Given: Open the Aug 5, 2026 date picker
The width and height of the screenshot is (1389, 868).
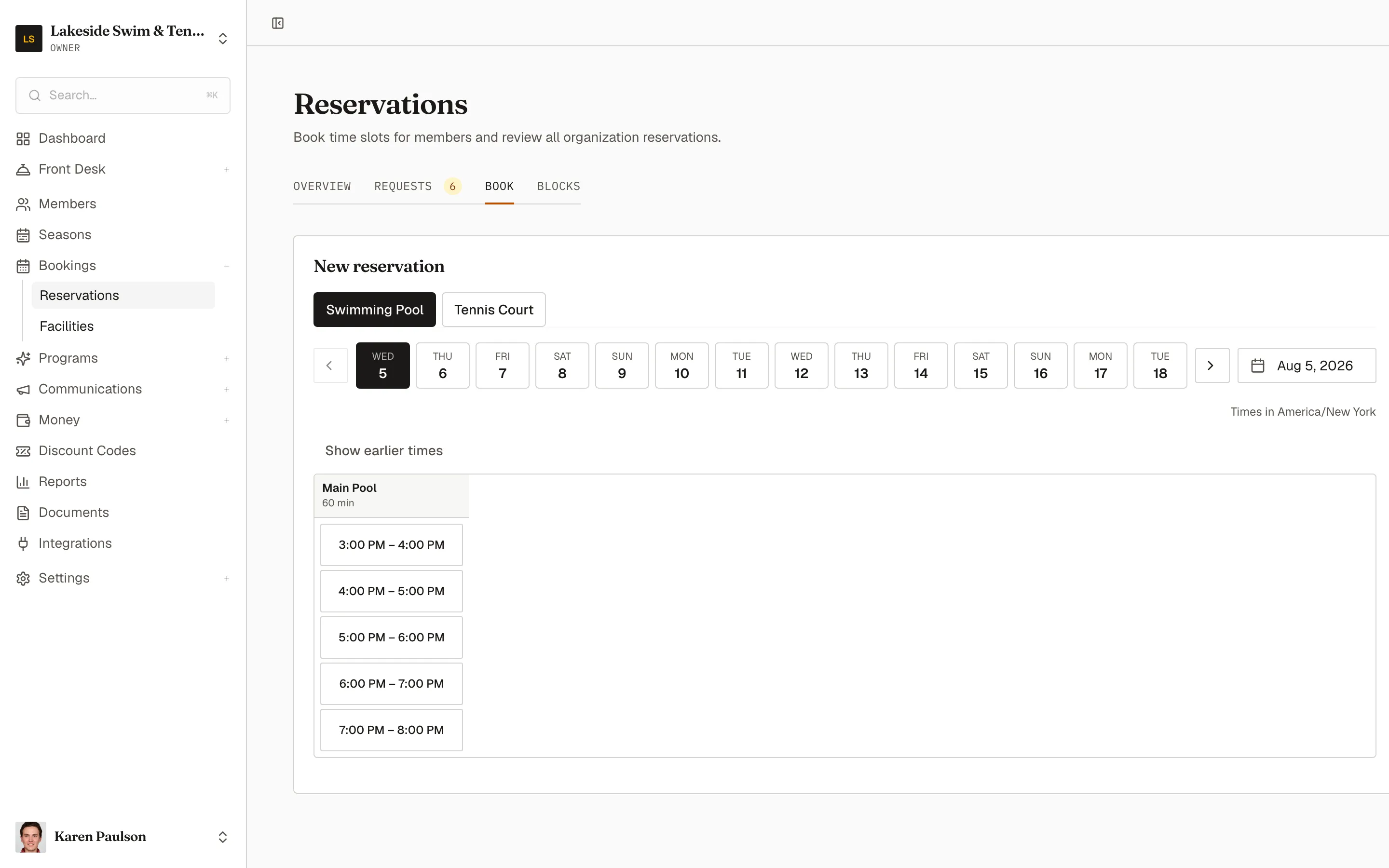Looking at the screenshot, I should click(1307, 366).
